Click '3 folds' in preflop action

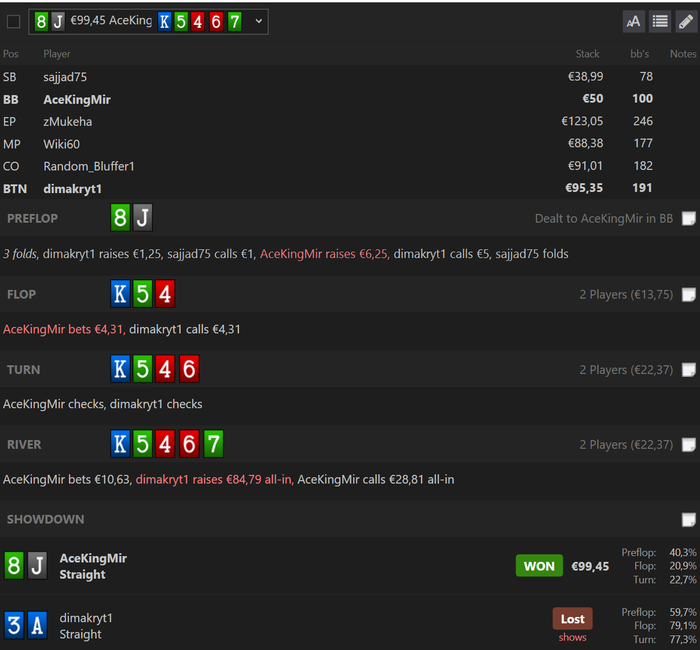21,254
